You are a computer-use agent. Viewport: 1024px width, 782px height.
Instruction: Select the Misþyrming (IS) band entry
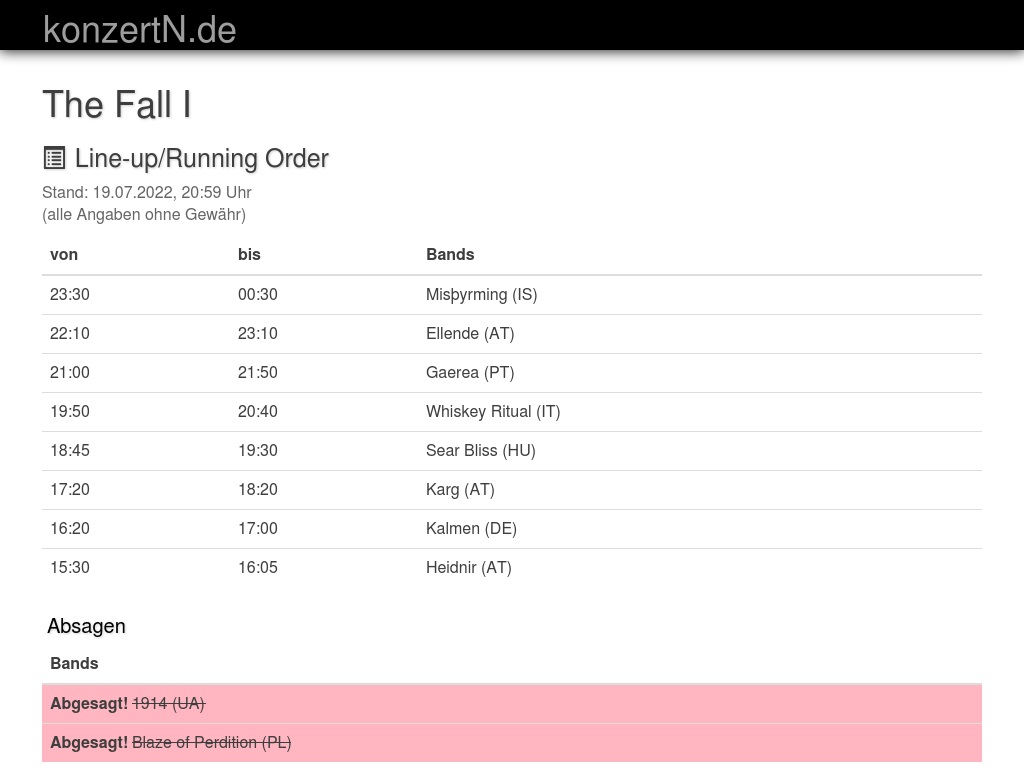click(x=481, y=294)
